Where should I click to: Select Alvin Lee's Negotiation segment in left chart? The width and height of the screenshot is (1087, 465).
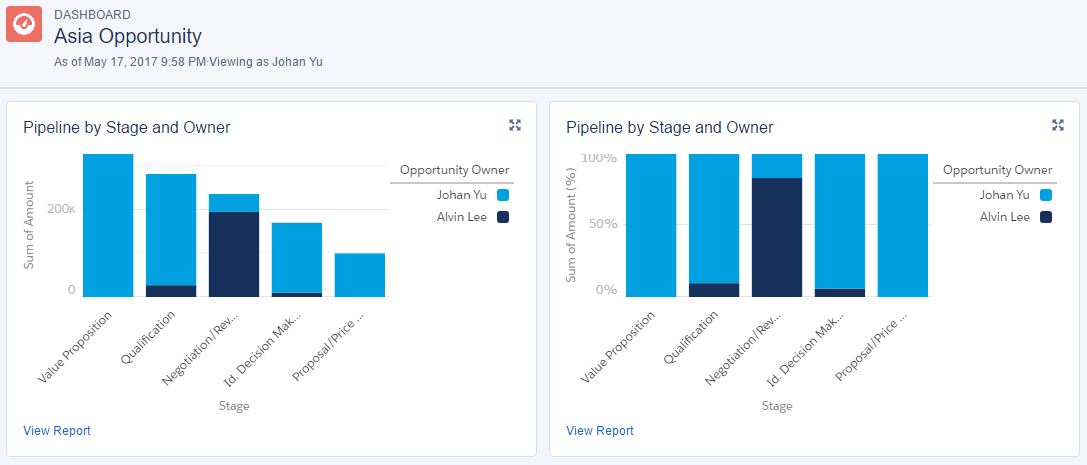(x=234, y=254)
